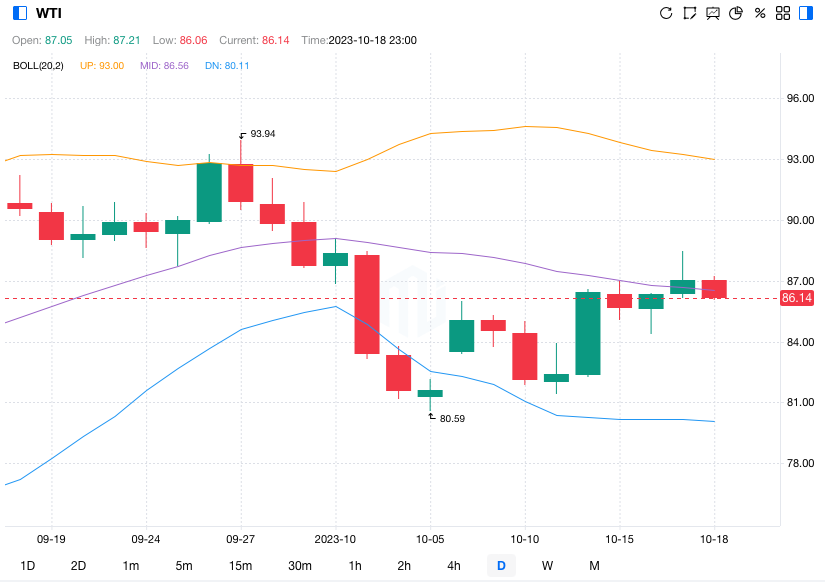Switch to the weekly W interval
The height and width of the screenshot is (588, 825).
pos(547,566)
